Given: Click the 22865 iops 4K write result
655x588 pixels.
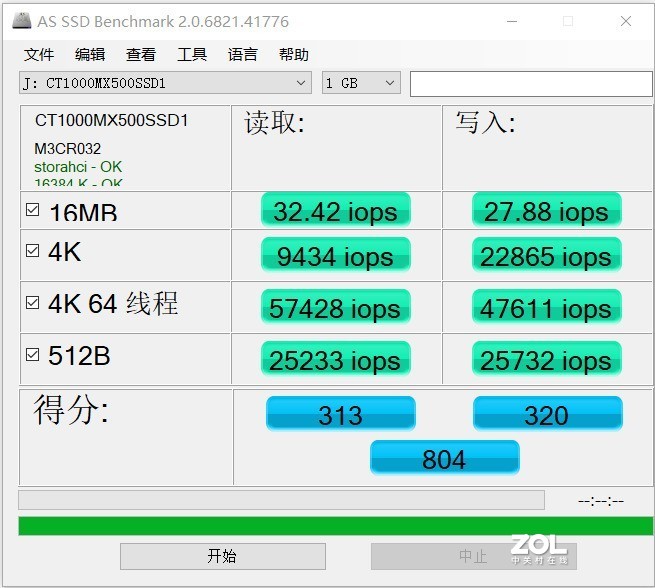Looking at the screenshot, I should 547,255.
